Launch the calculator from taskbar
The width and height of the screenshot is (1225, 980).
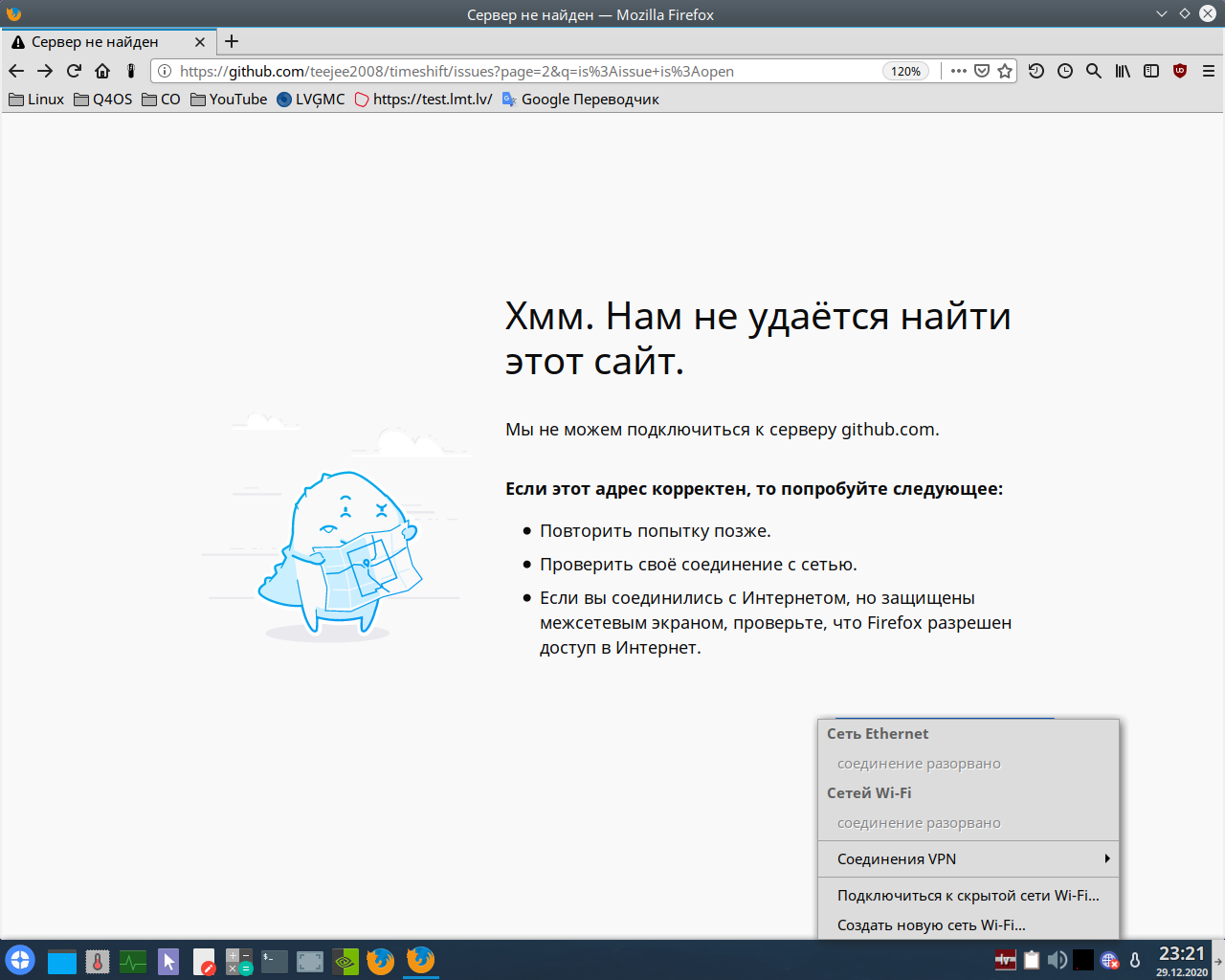239,961
